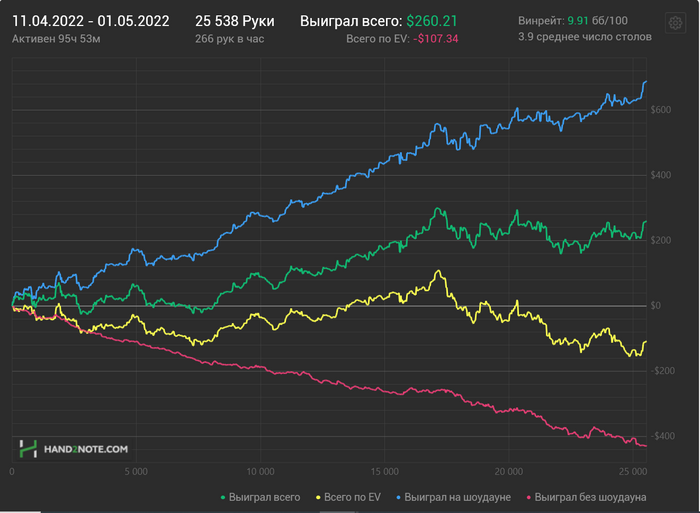
Task: Click the '25 538 Руки' hand count
Action: click(235, 21)
